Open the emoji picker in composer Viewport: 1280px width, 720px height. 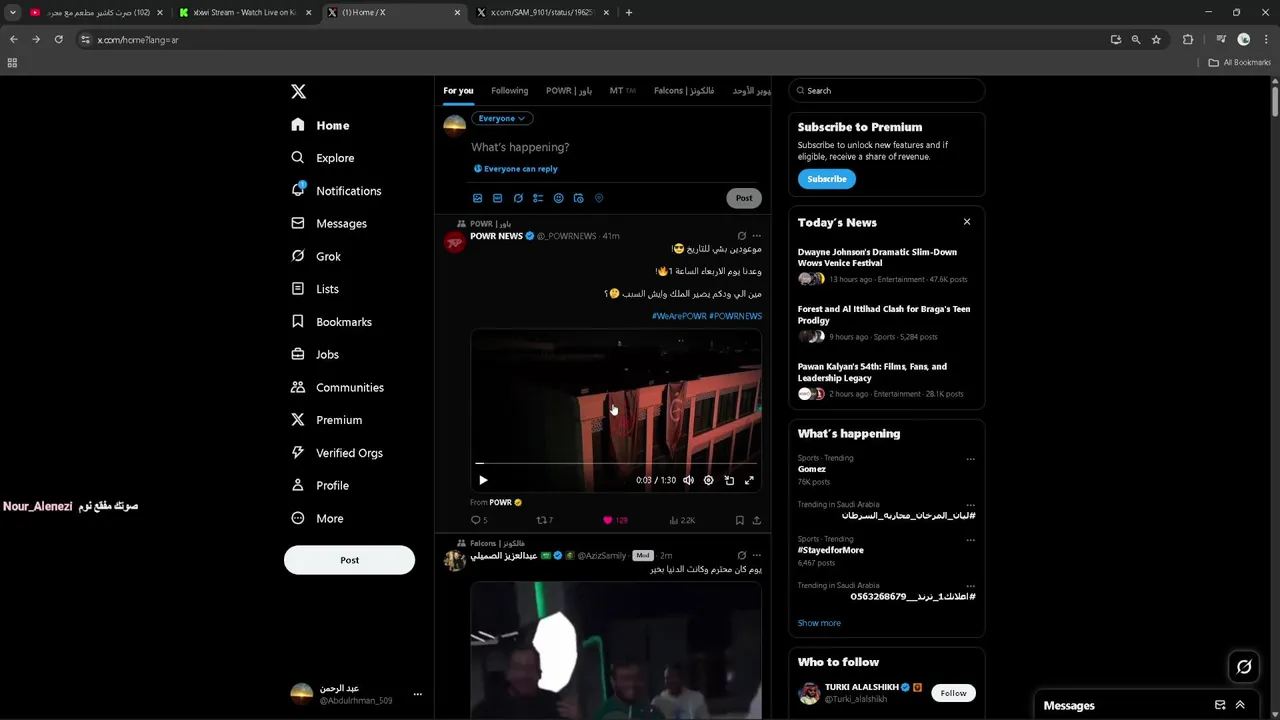coord(558,198)
